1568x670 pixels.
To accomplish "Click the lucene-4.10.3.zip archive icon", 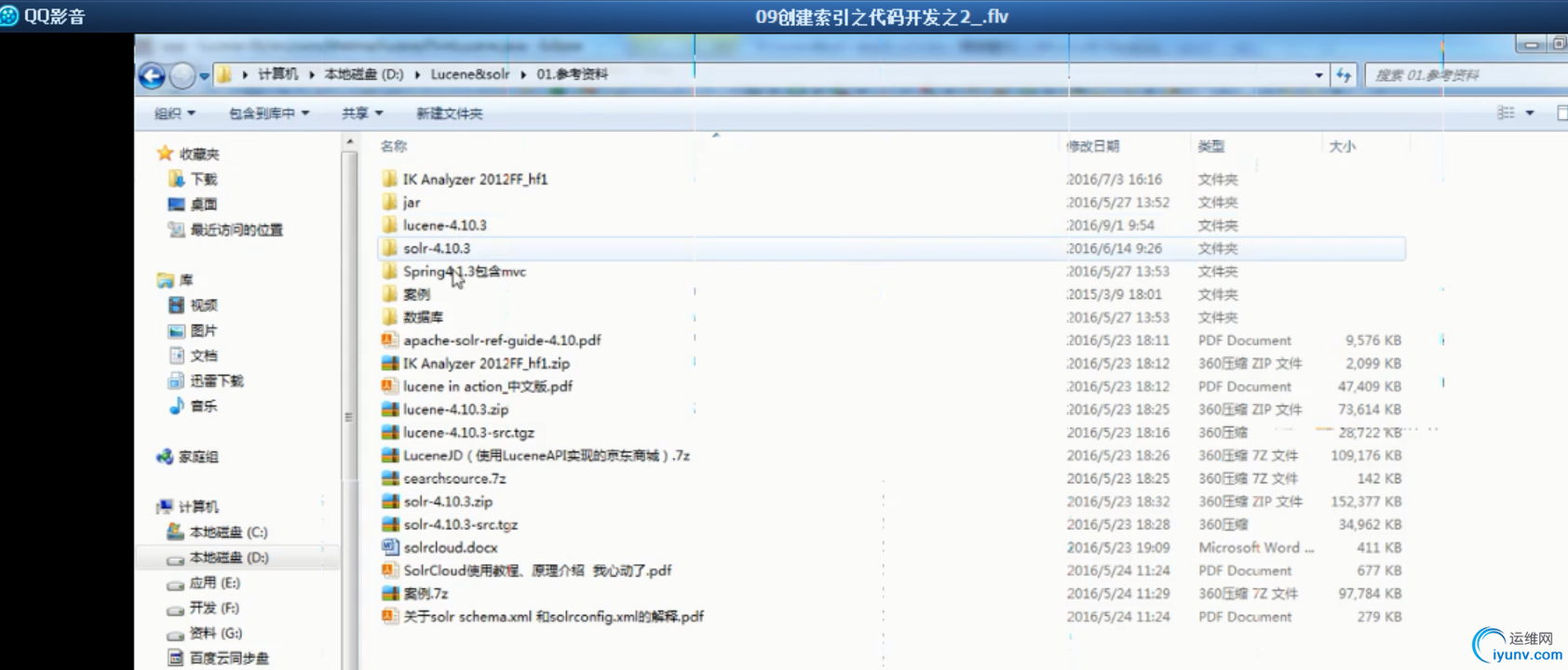I will 390,409.
